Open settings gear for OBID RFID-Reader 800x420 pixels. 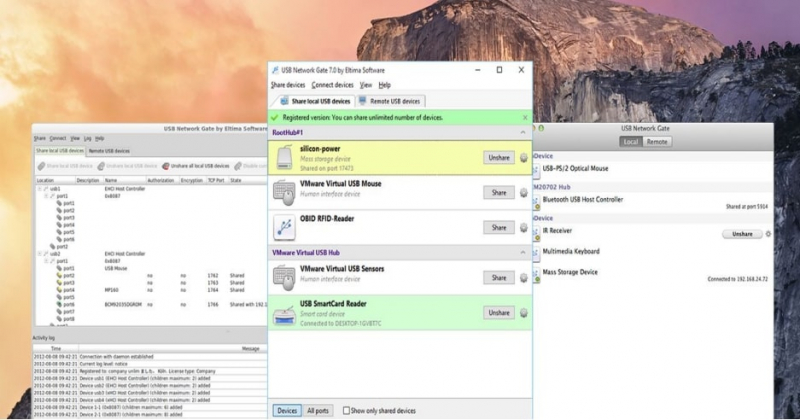click(523, 228)
